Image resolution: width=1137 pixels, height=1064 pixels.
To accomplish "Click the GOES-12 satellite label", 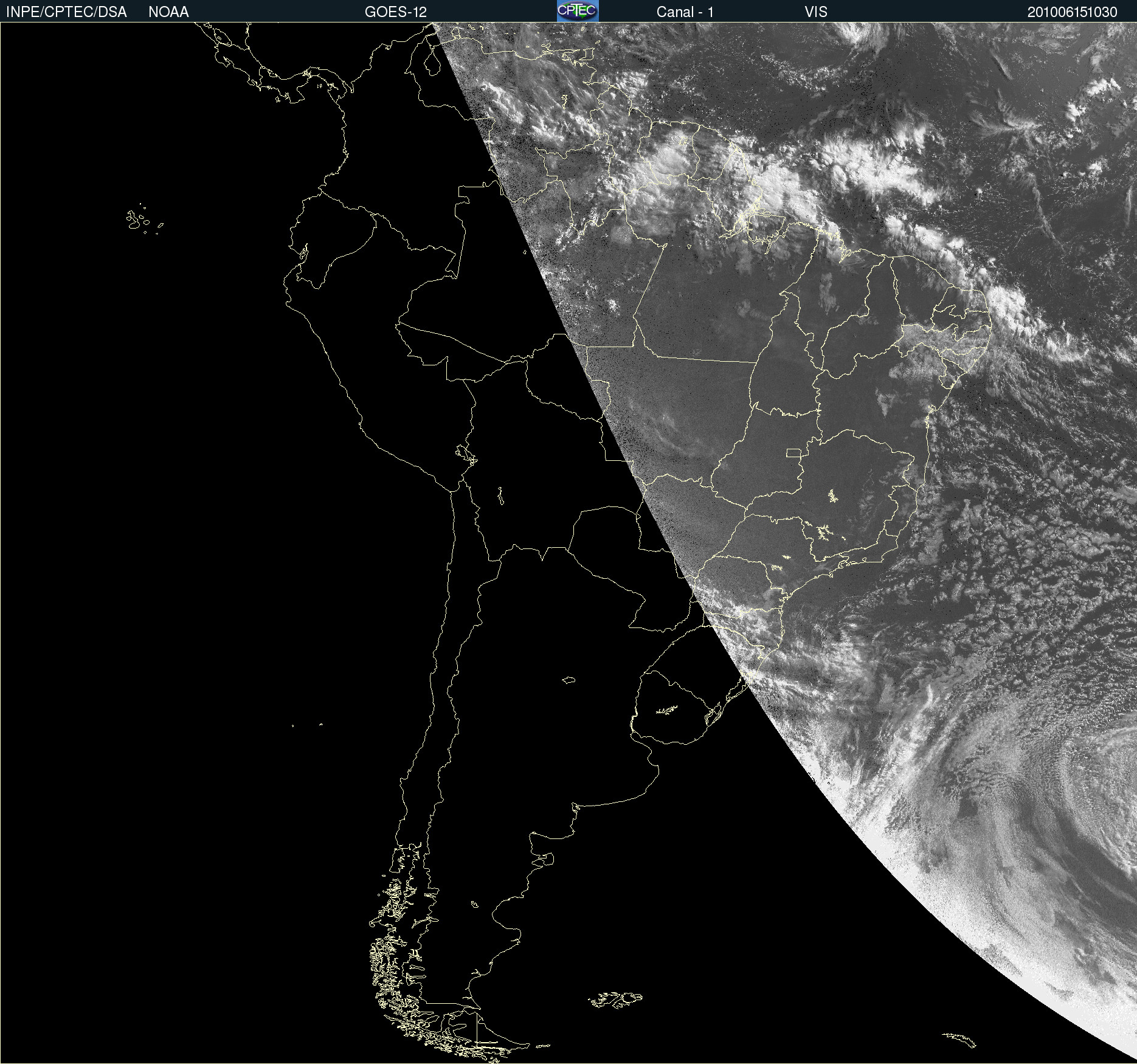I will tap(396, 12).
